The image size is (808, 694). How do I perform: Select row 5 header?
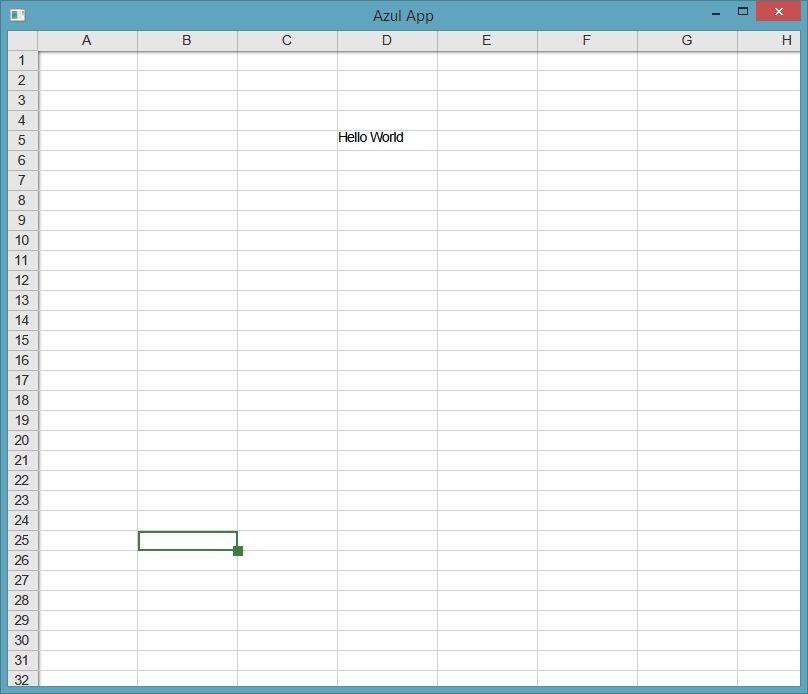[x=22, y=140]
